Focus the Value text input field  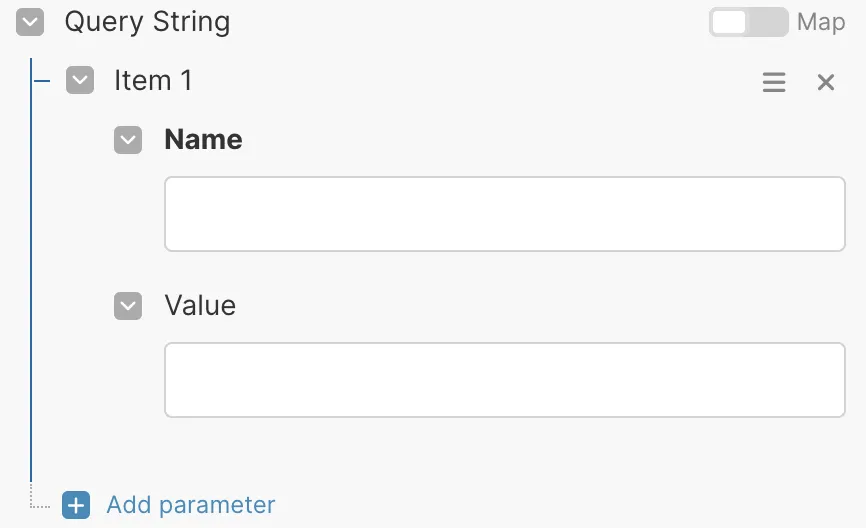coord(504,380)
